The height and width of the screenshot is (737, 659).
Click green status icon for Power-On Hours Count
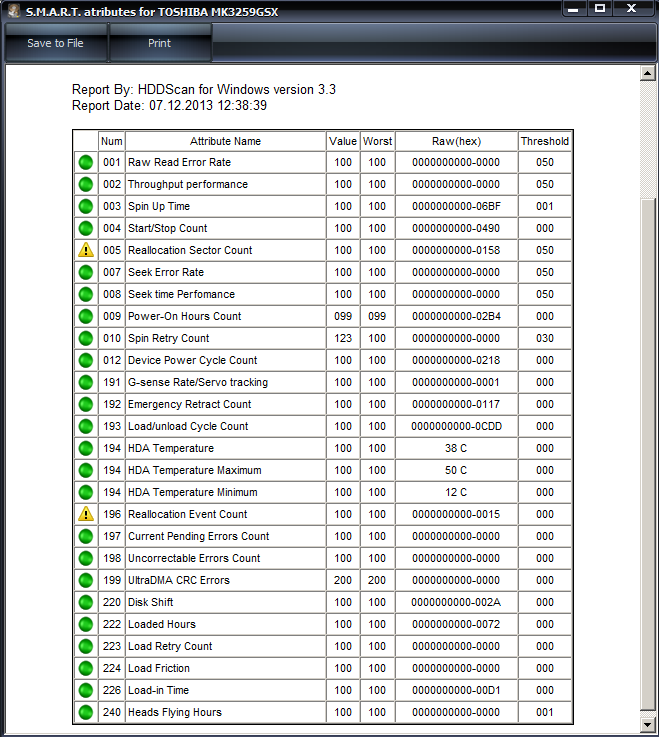(86, 316)
